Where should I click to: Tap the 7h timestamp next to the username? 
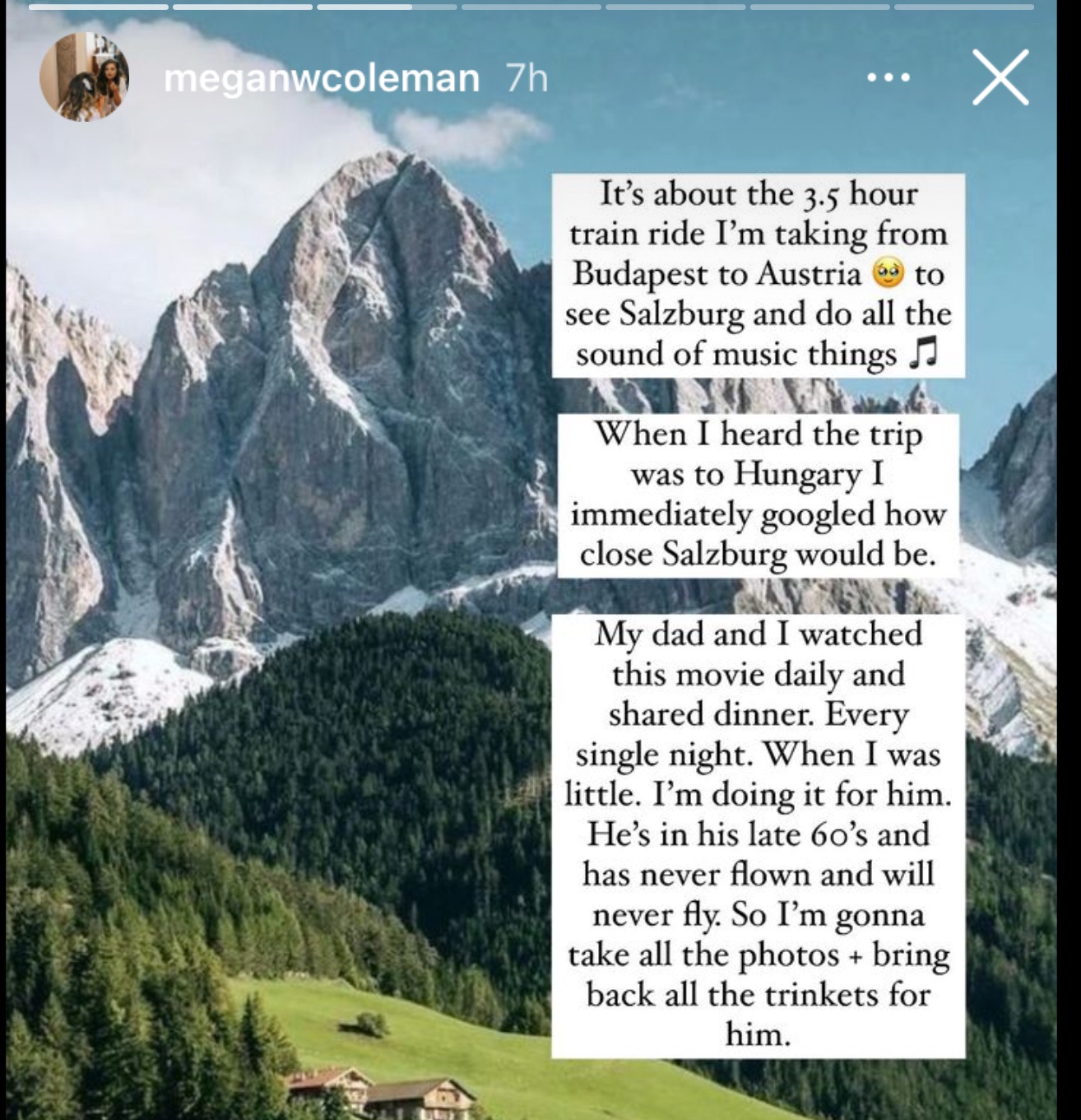[x=527, y=79]
